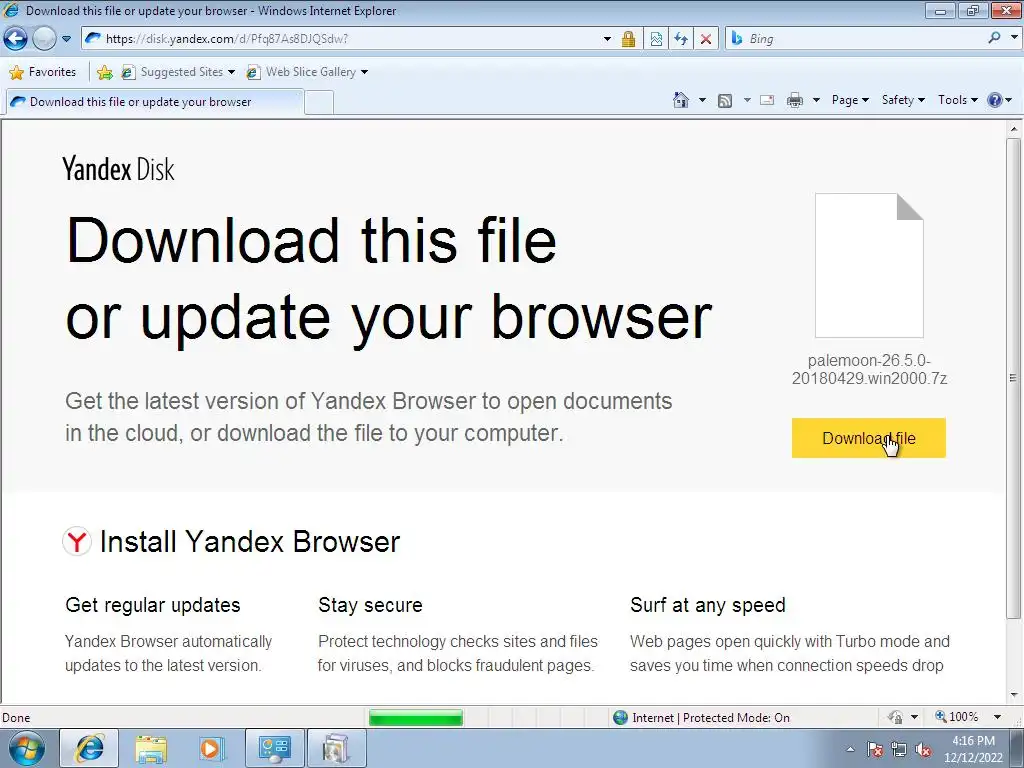Click the muted volume speaker icon
This screenshot has width=1024, height=768.
pos(923,749)
